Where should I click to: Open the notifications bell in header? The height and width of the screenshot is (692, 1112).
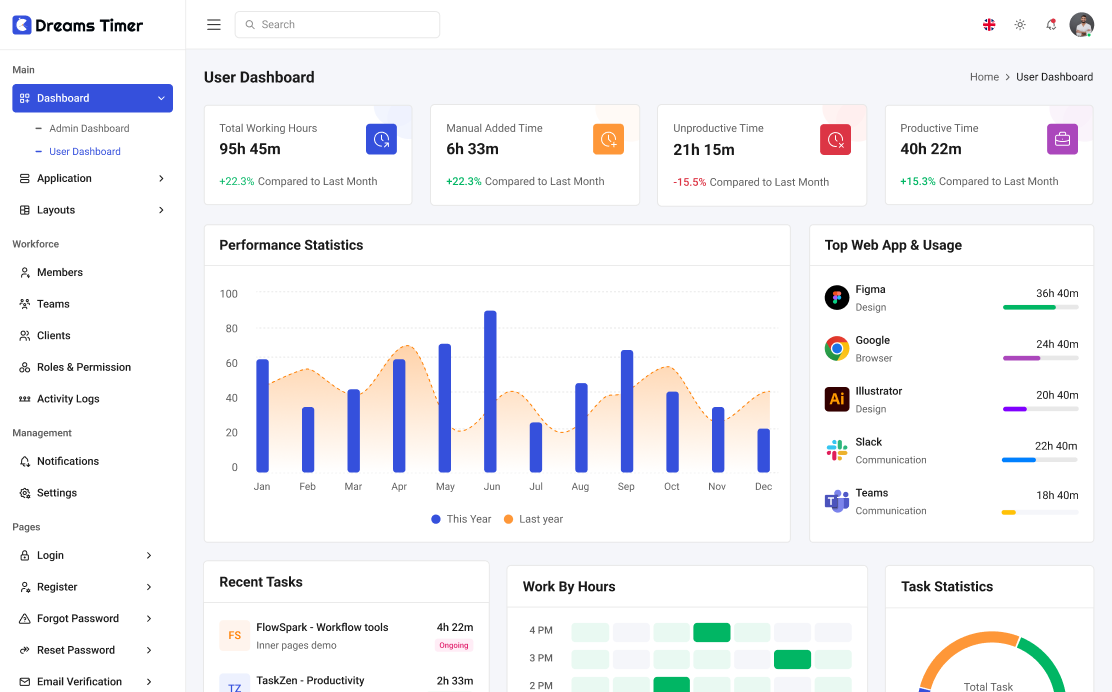(1051, 25)
